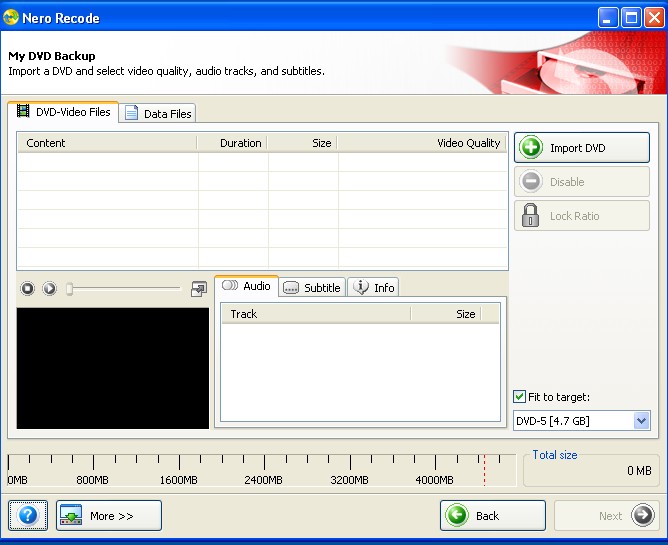The height and width of the screenshot is (545, 668).
Task: Stop preview playback
Action: tap(28, 288)
